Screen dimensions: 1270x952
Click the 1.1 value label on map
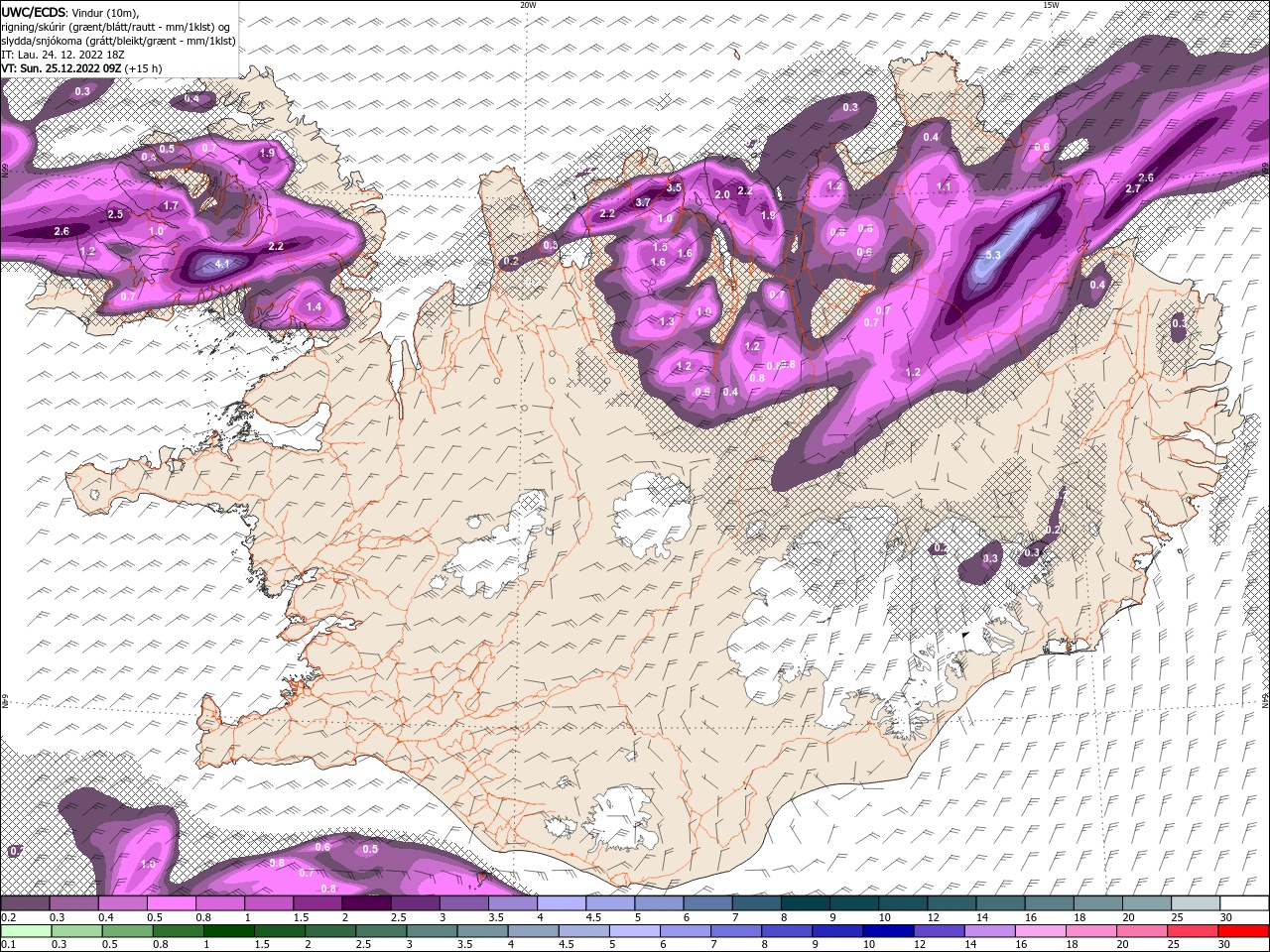(944, 186)
